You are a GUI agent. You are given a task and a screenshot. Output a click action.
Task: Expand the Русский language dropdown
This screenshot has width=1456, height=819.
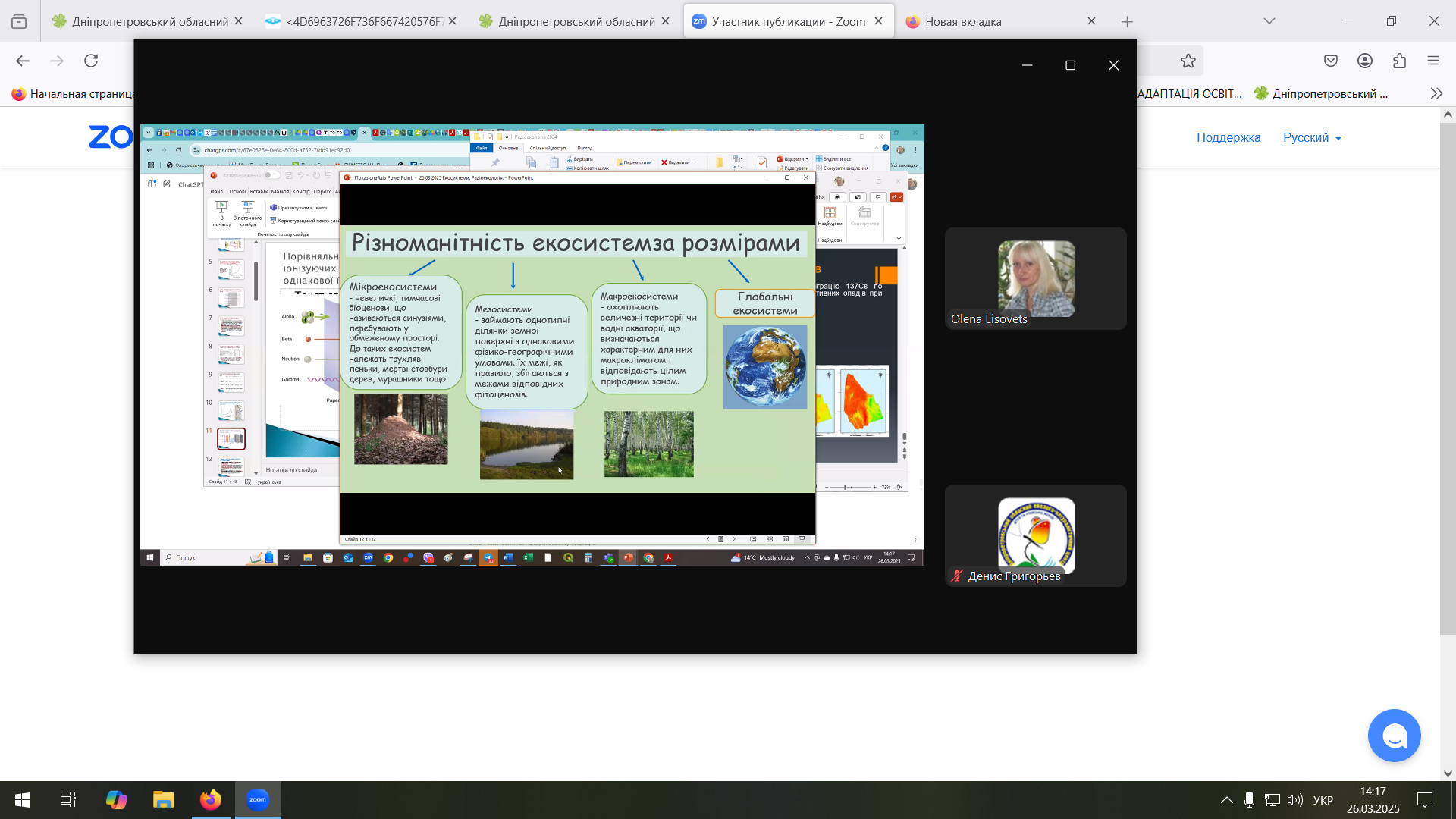1313,137
